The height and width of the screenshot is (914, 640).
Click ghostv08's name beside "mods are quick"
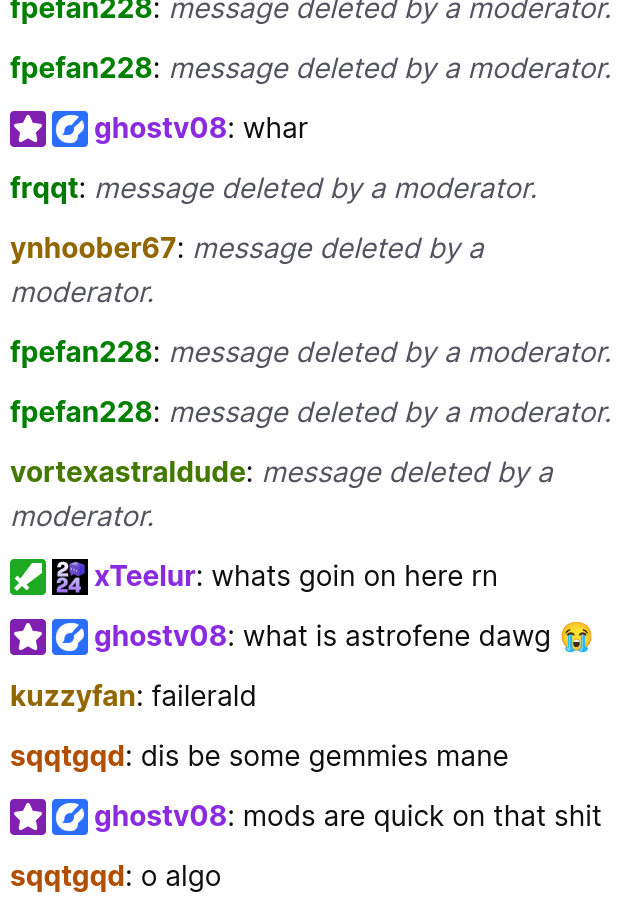(160, 816)
